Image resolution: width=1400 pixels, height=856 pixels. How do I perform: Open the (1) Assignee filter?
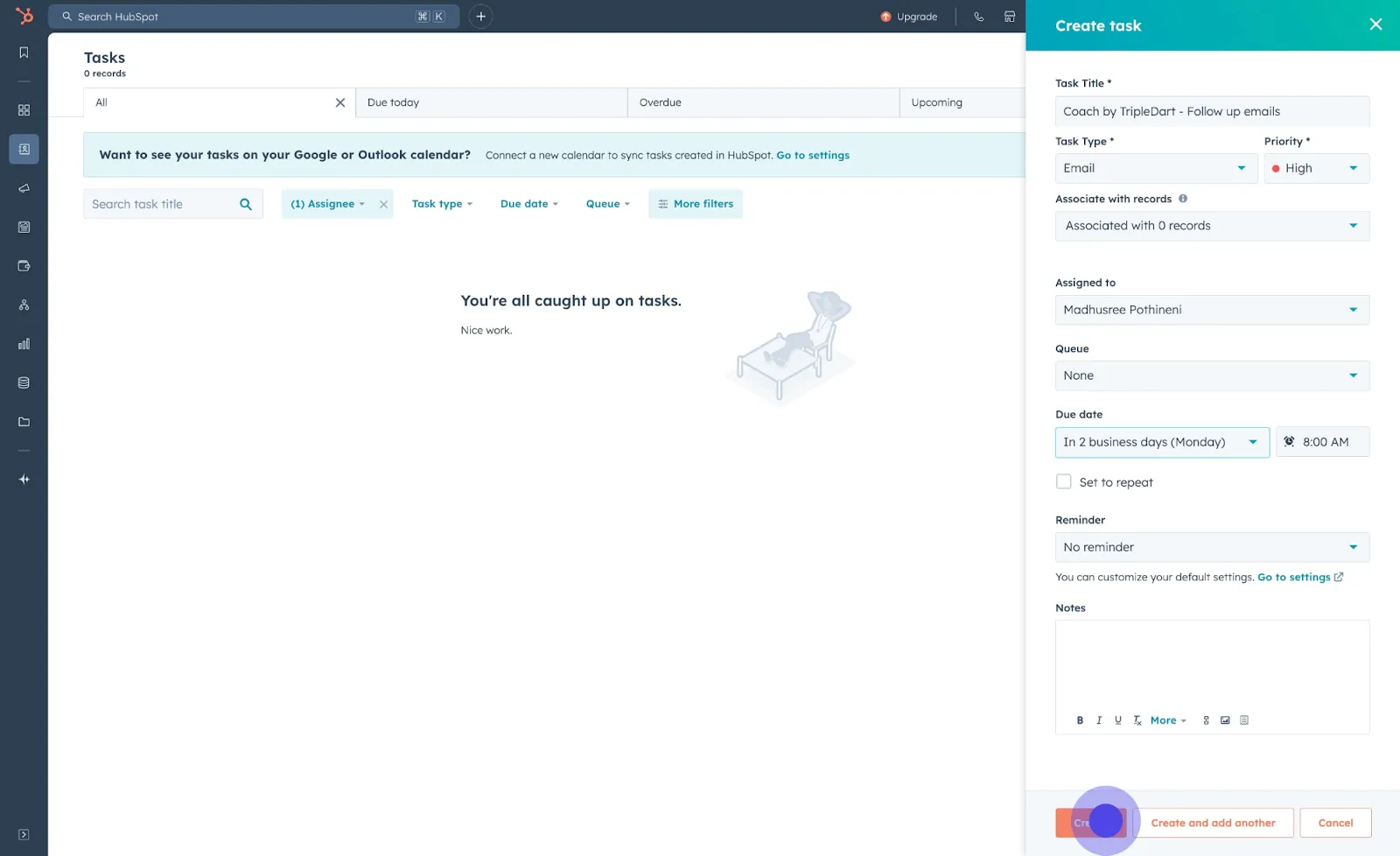click(x=327, y=204)
